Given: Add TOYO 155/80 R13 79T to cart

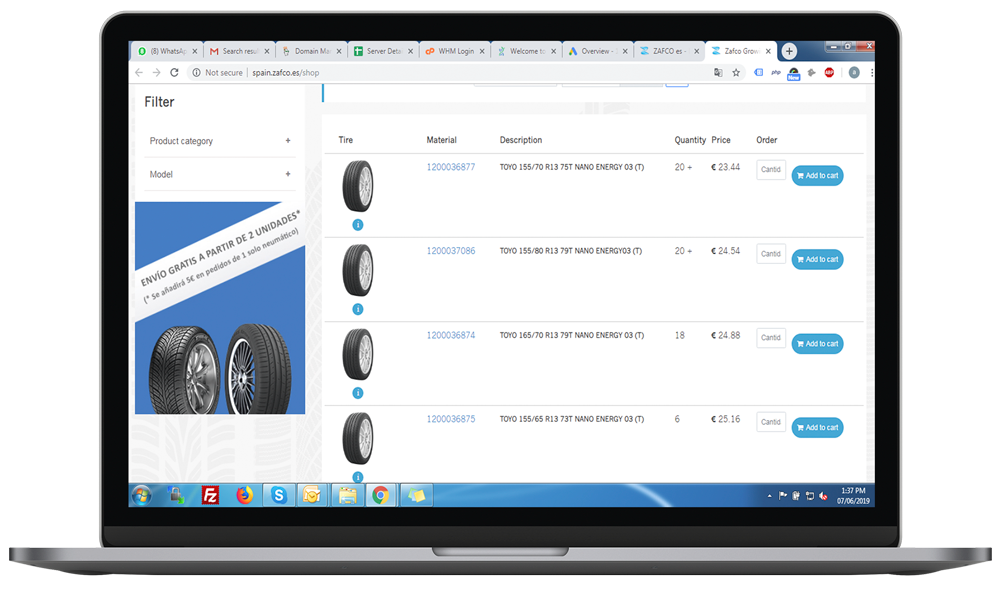Looking at the screenshot, I should click(817, 260).
